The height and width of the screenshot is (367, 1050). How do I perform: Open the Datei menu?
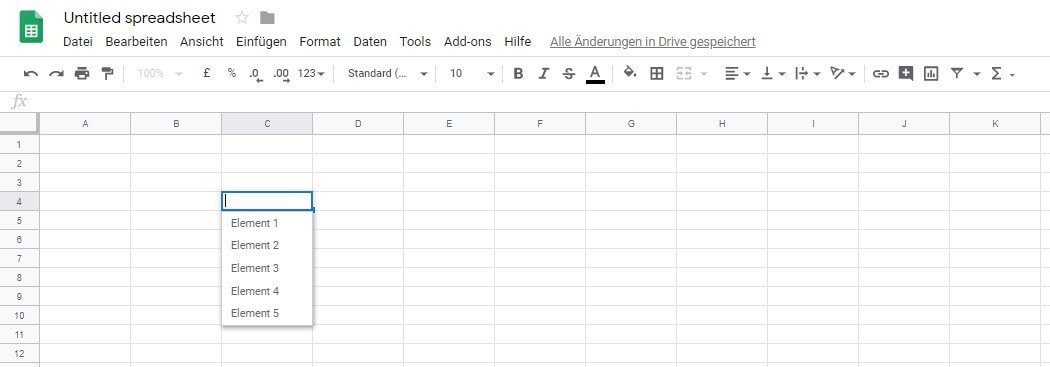tap(78, 42)
